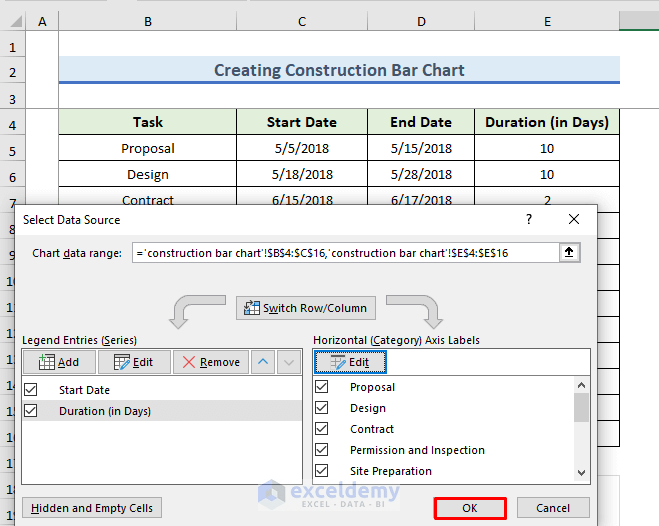Click the Permission and Inspection label
The width and height of the screenshot is (659, 526).
(417, 450)
